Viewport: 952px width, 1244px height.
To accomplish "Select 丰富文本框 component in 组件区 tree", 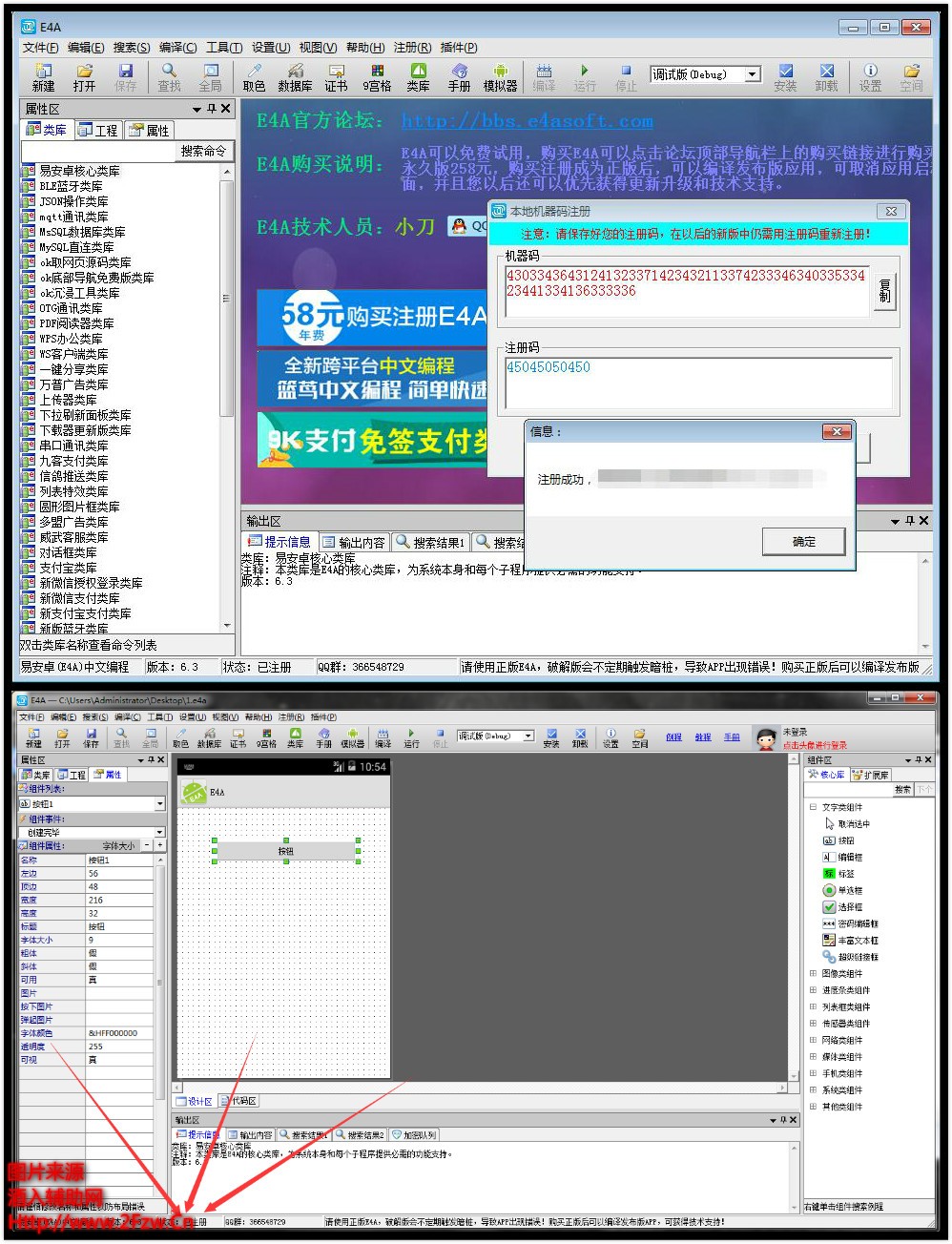I will tap(850, 940).
